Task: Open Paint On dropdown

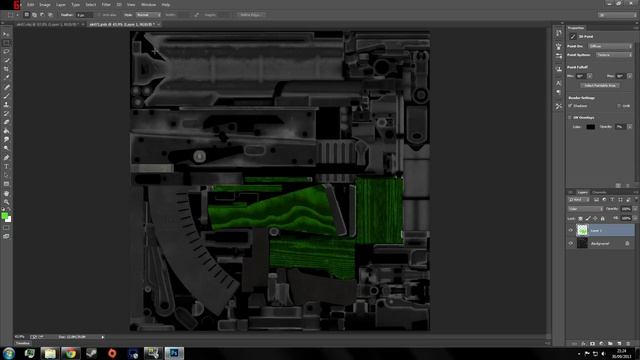Action: [610, 46]
